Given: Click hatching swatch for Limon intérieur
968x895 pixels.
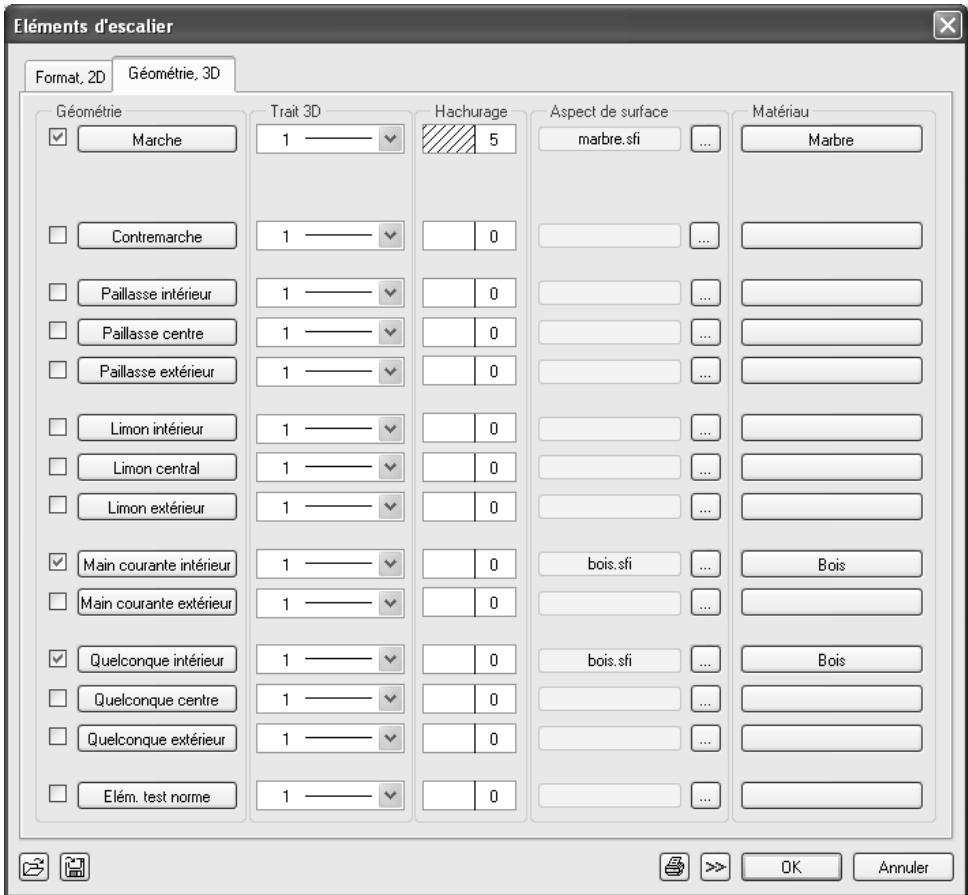Looking at the screenshot, I should coord(449,428).
